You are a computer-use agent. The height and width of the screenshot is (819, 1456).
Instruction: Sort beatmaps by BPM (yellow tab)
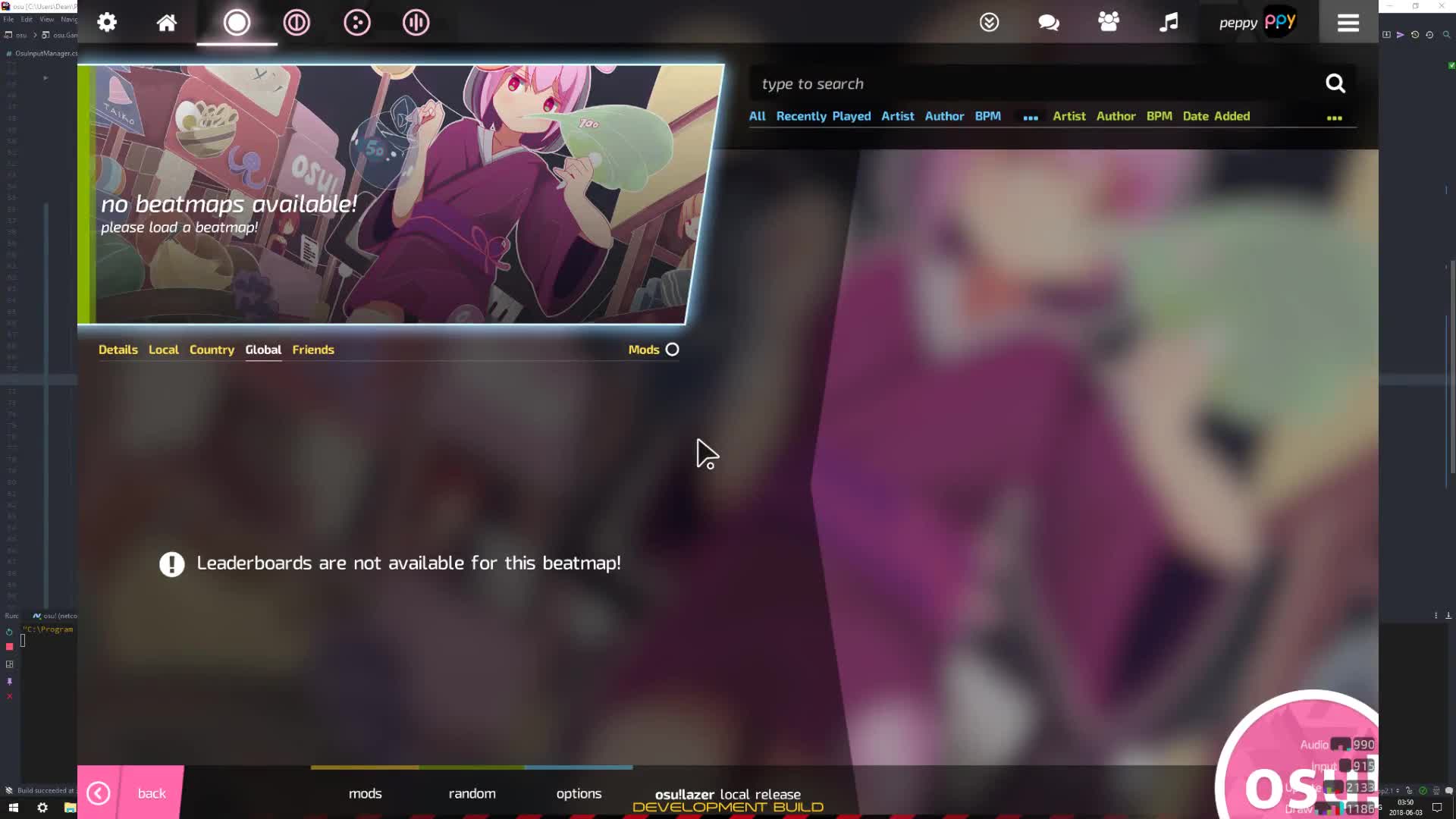click(1159, 116)
